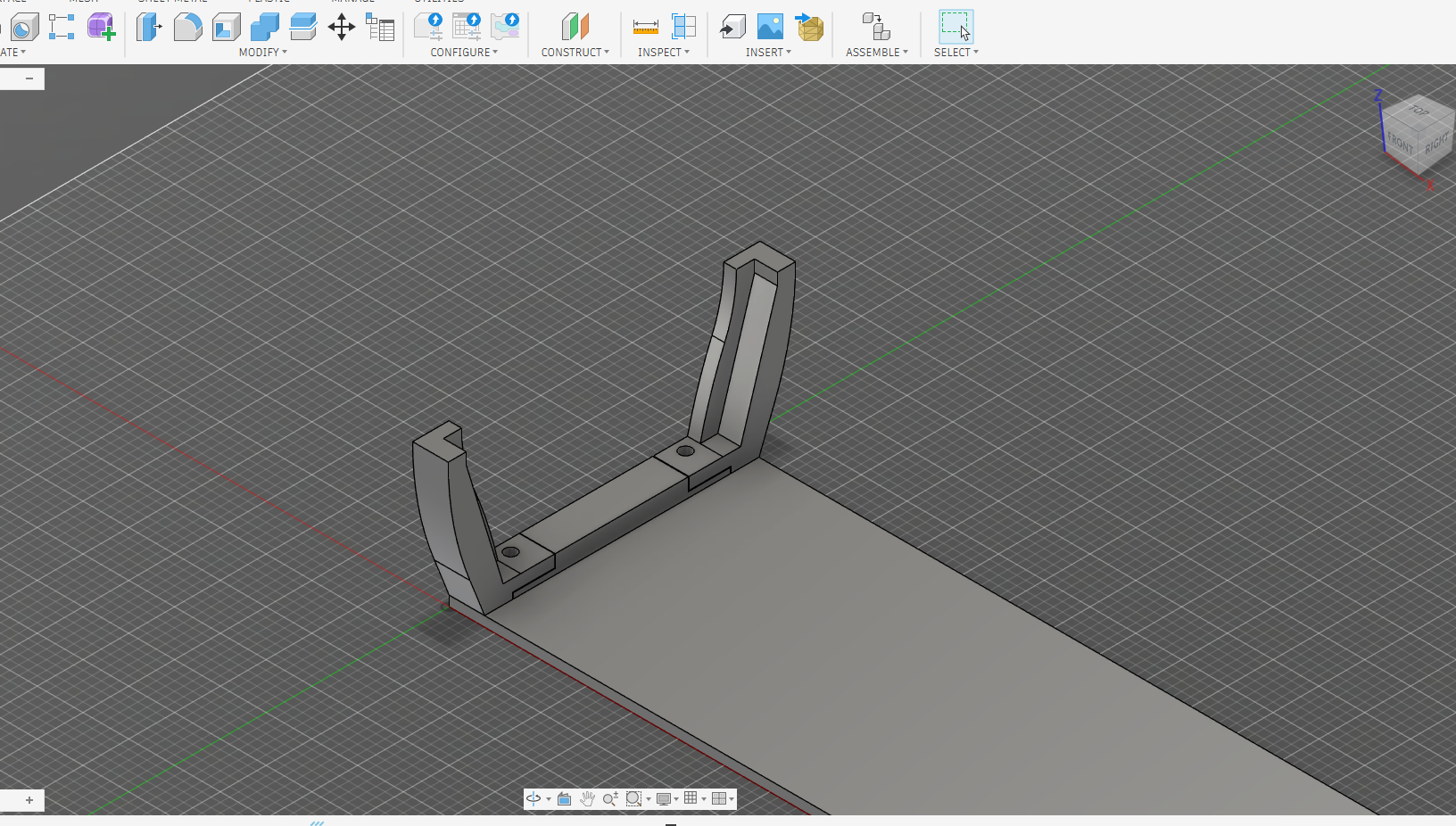The height and width of the screenshot is (826, 1456).
Task: Click the Offset Plane construct icon
Action: pyautogui.click(x=575, y=27)
